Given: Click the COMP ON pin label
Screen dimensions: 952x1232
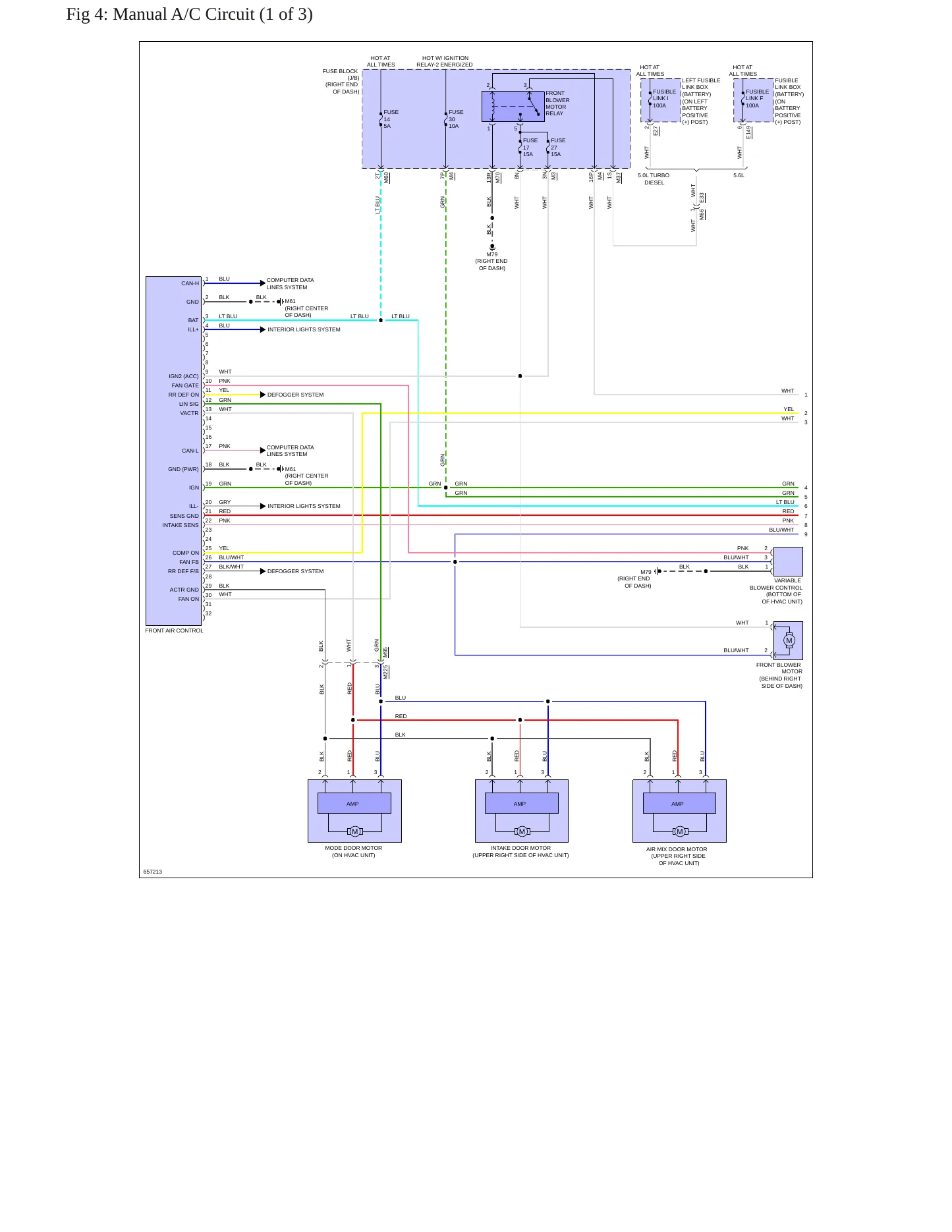Looking at the screenshot, I should 186,553.
